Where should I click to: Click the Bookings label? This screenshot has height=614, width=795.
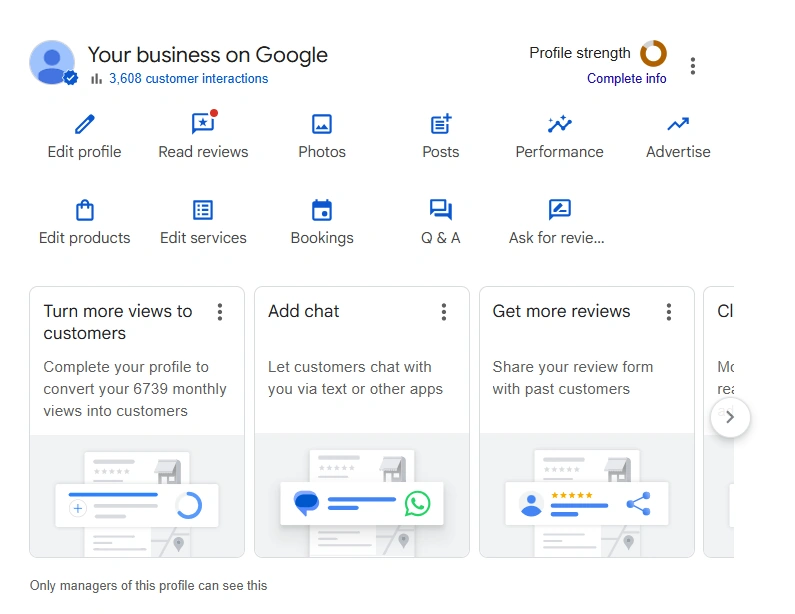pyautogui.click(x=322, y=238)
